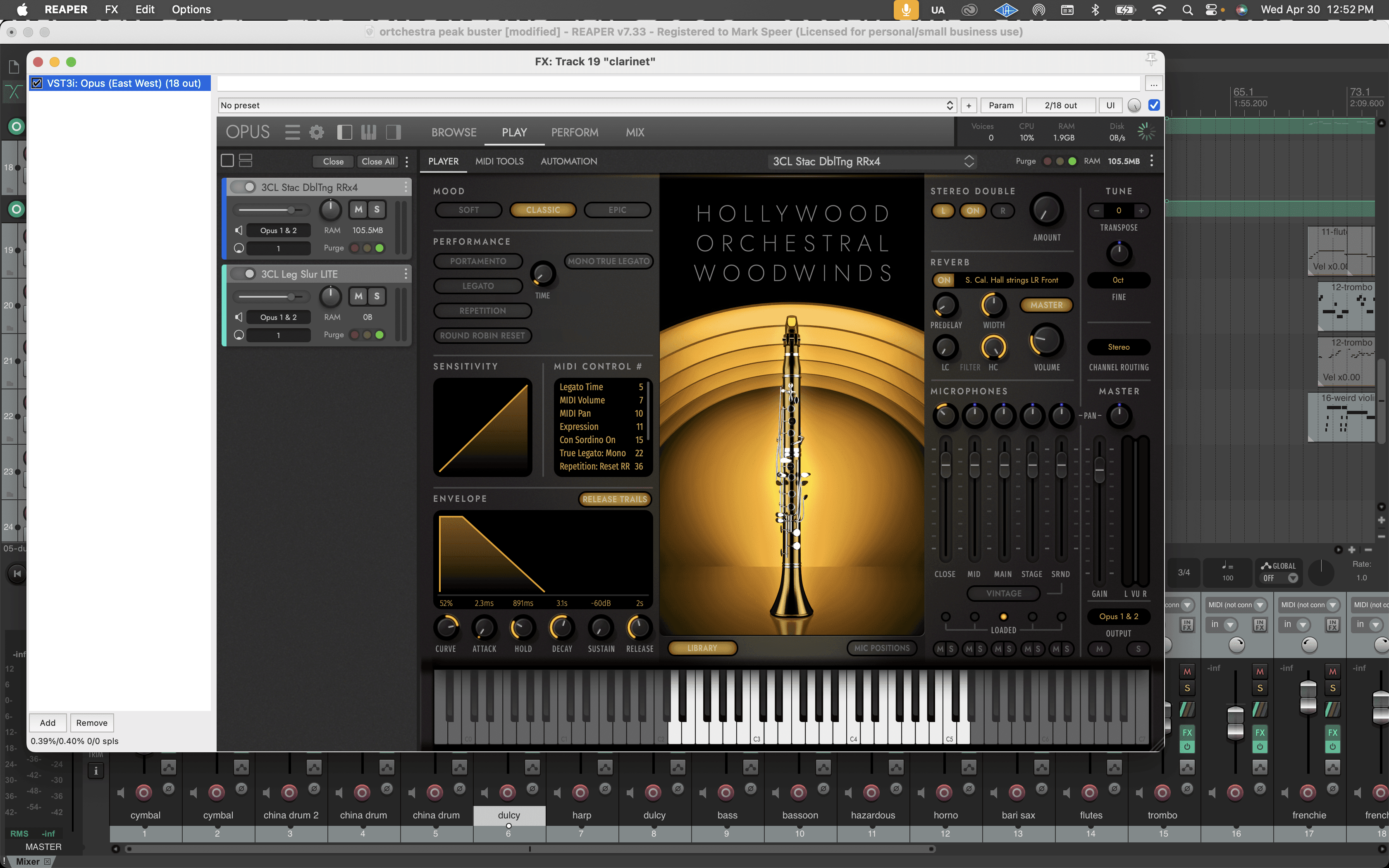Enable MONO TRUE LEGATO
The width and height of the screenshot is (1389, 868).
[x=609, y=261]
